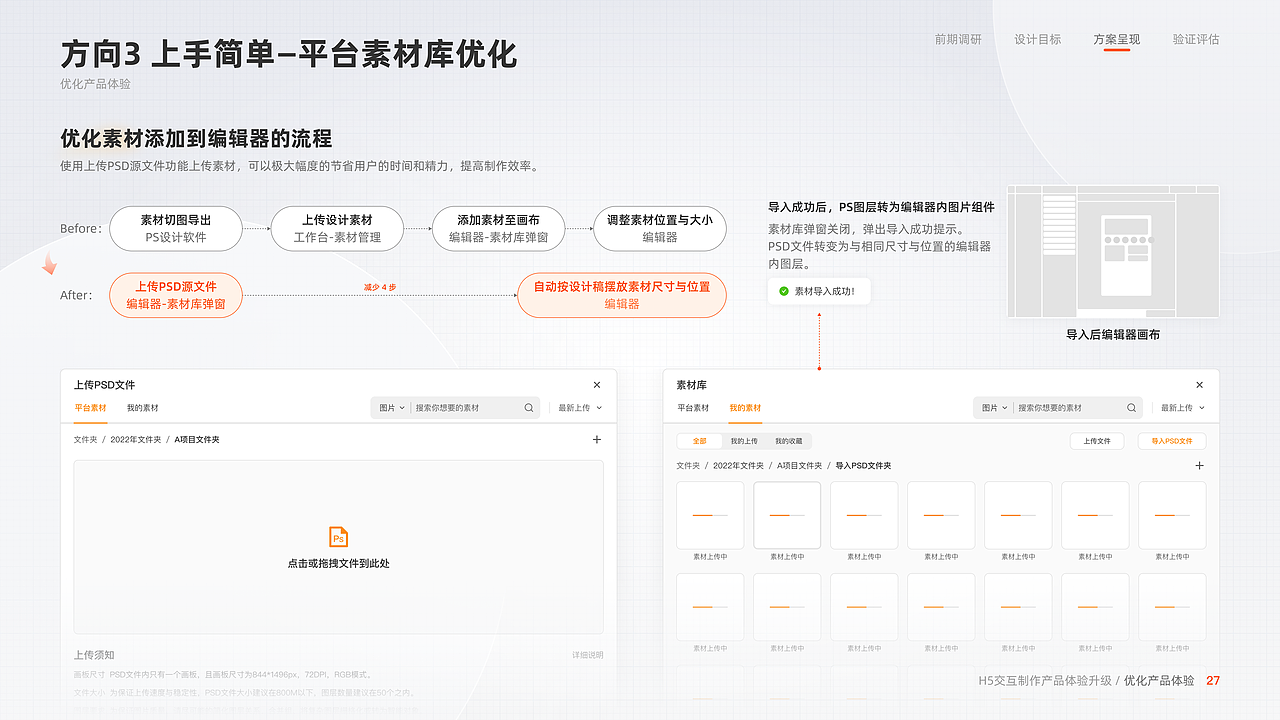Close the 上传PSD文件 dialog
This screenshot has width=1280, height=720.
click(x=597, y=385)
